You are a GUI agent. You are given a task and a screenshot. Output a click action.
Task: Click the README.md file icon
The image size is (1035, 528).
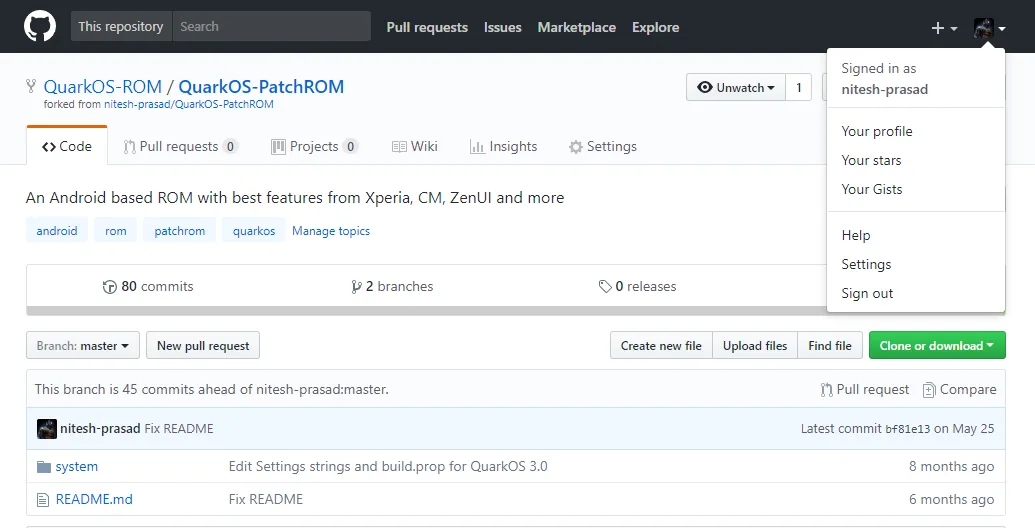click(x=43, y=500)
